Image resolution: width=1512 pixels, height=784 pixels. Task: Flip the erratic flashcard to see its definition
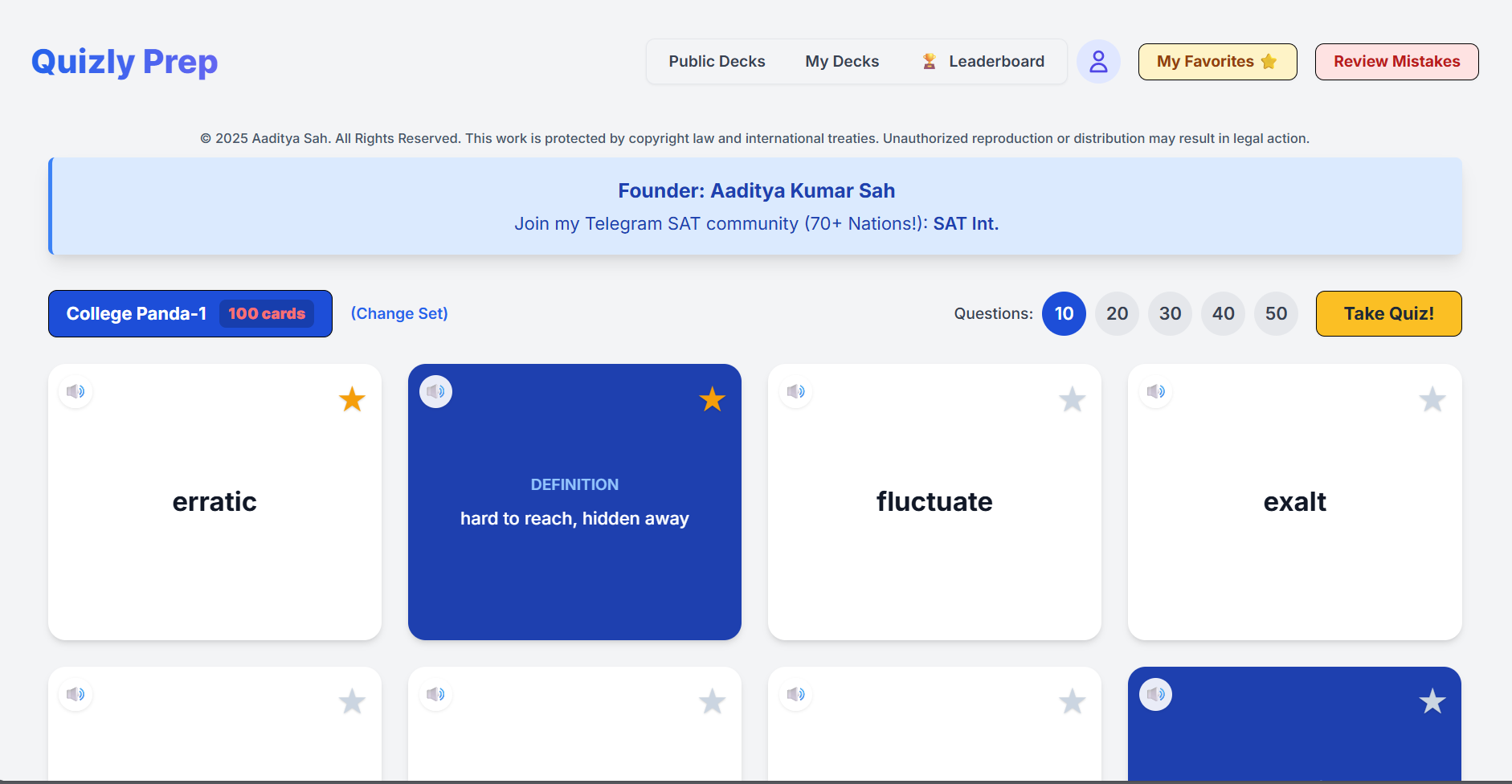[214, 501]
